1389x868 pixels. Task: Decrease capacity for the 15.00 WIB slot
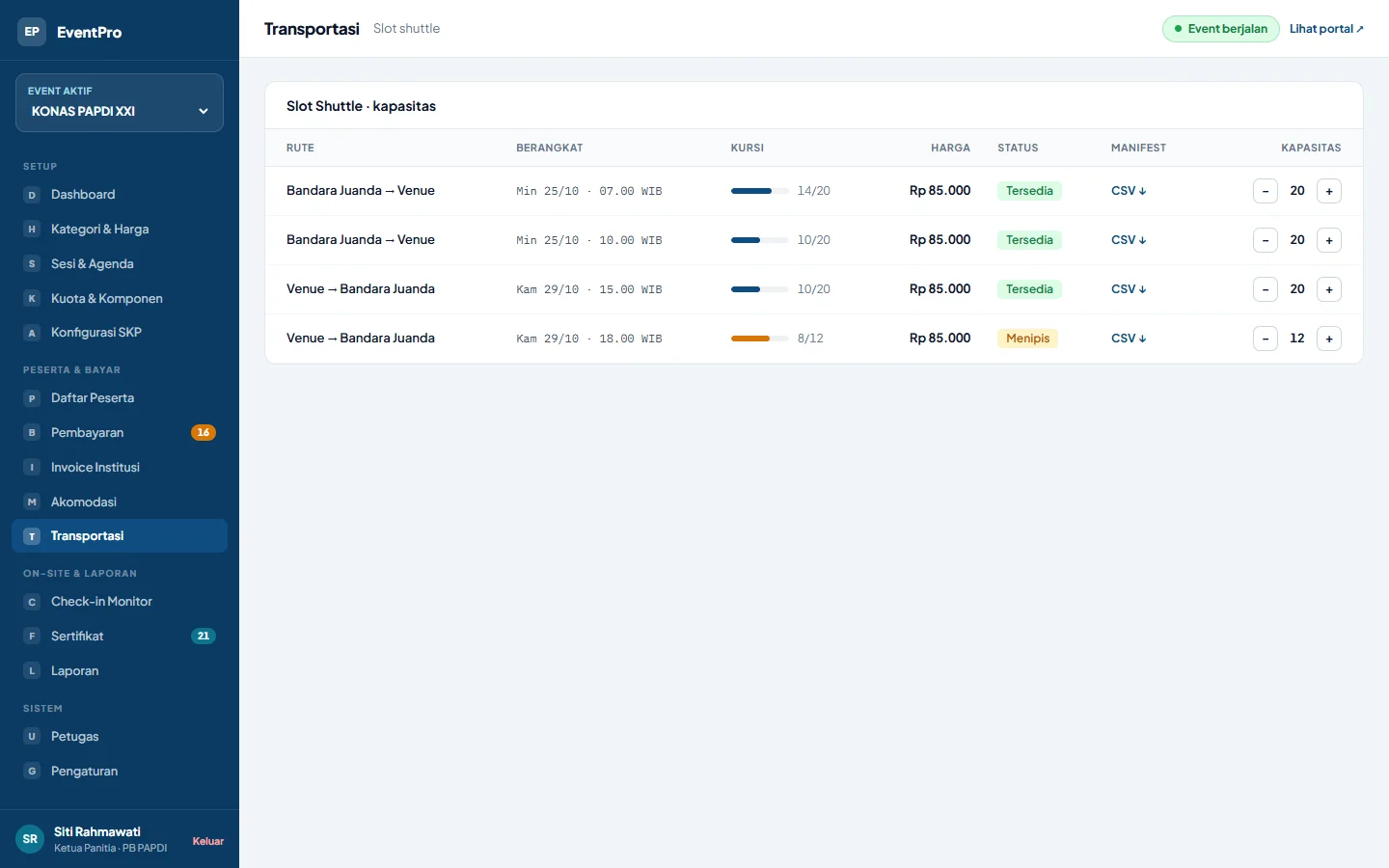[1266, 289]
